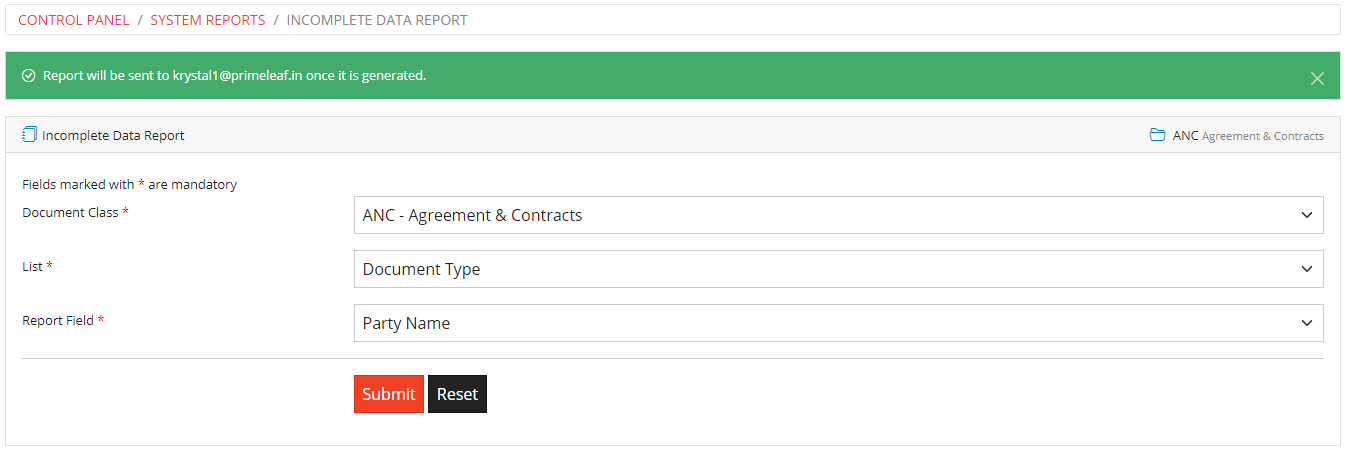Open the Document Class dropdown

[x=838, y=215]
